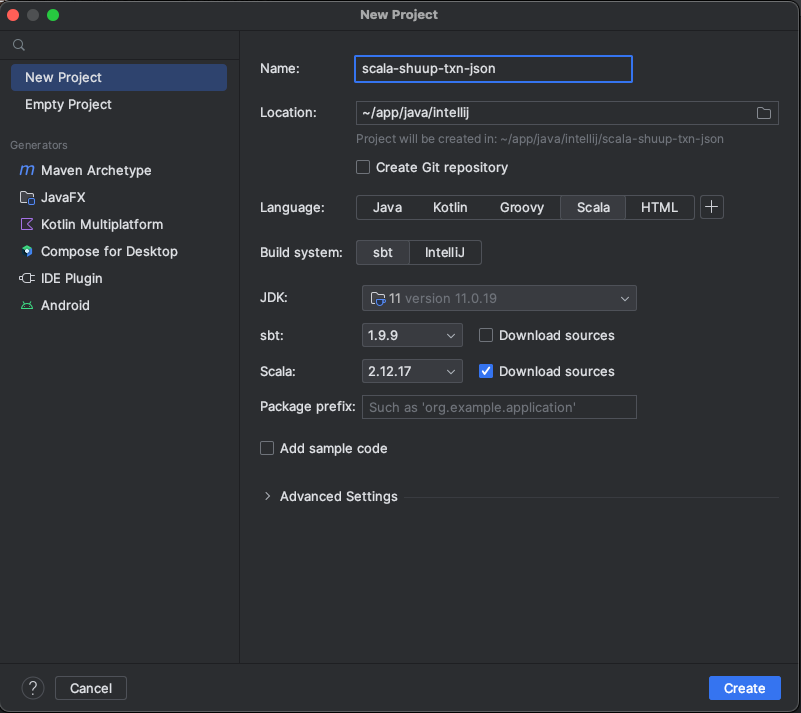The width and height of the screenshot is (801, 713).
Task: Enable Create Git repository checkbox
Action: [363, 167]
